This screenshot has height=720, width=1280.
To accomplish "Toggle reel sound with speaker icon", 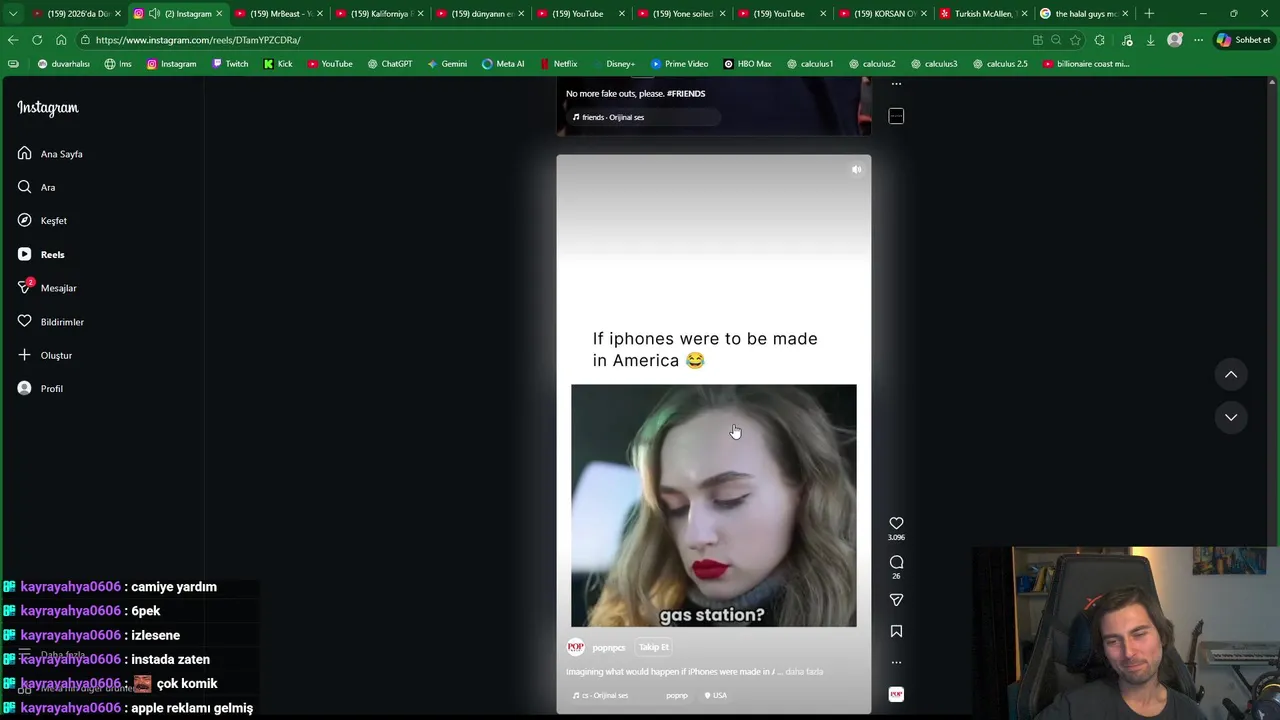I will pos(856,170).
